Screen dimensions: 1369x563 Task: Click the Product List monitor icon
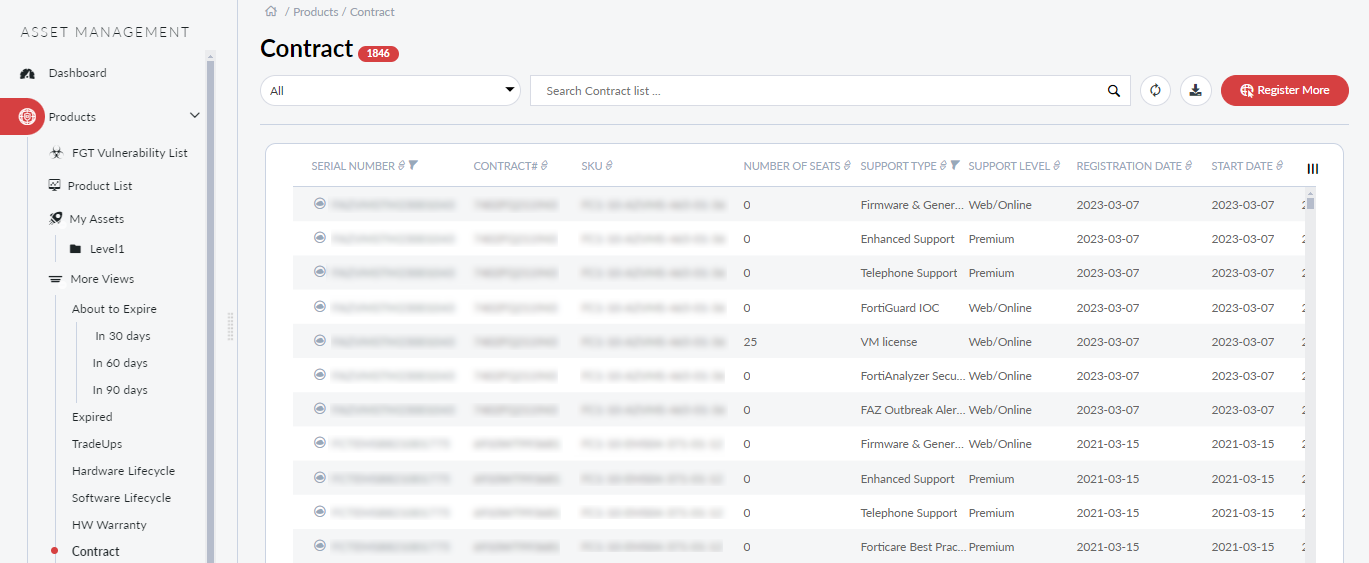click(x=55, y=185)
